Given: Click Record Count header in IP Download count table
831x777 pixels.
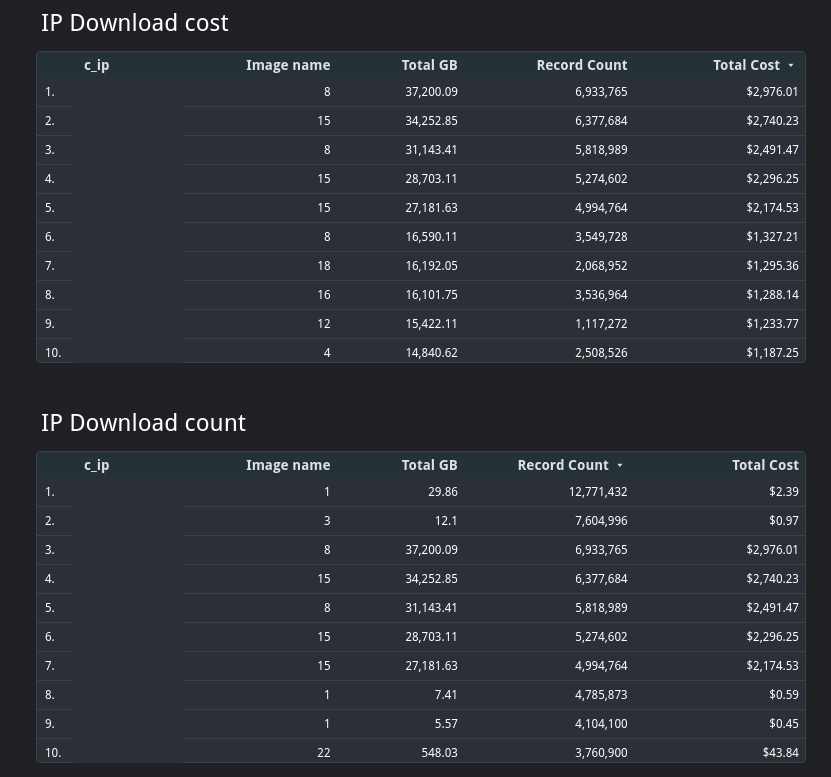Looking at the screenshot, I should pos(563,465).
